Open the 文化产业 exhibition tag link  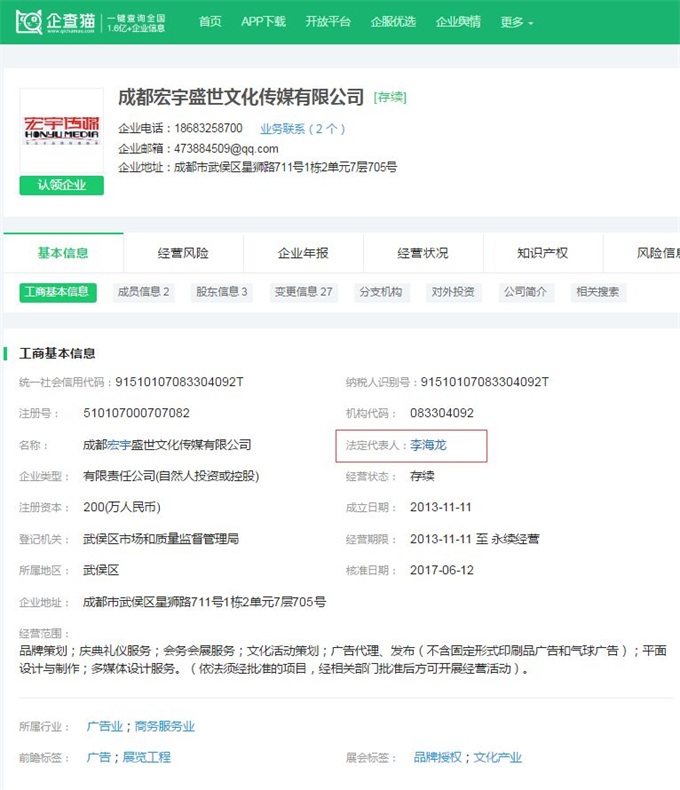498,757
